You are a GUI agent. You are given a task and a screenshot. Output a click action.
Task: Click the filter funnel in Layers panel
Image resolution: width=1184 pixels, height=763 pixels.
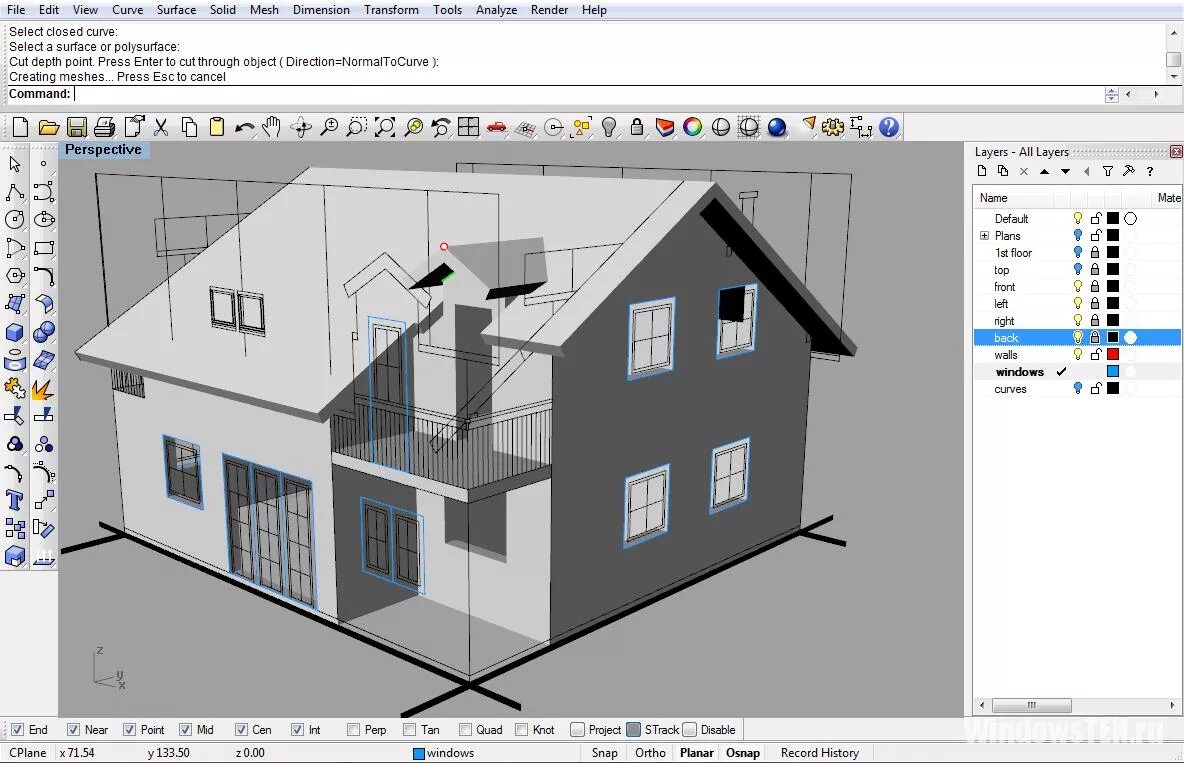(x=1108, y=171)
